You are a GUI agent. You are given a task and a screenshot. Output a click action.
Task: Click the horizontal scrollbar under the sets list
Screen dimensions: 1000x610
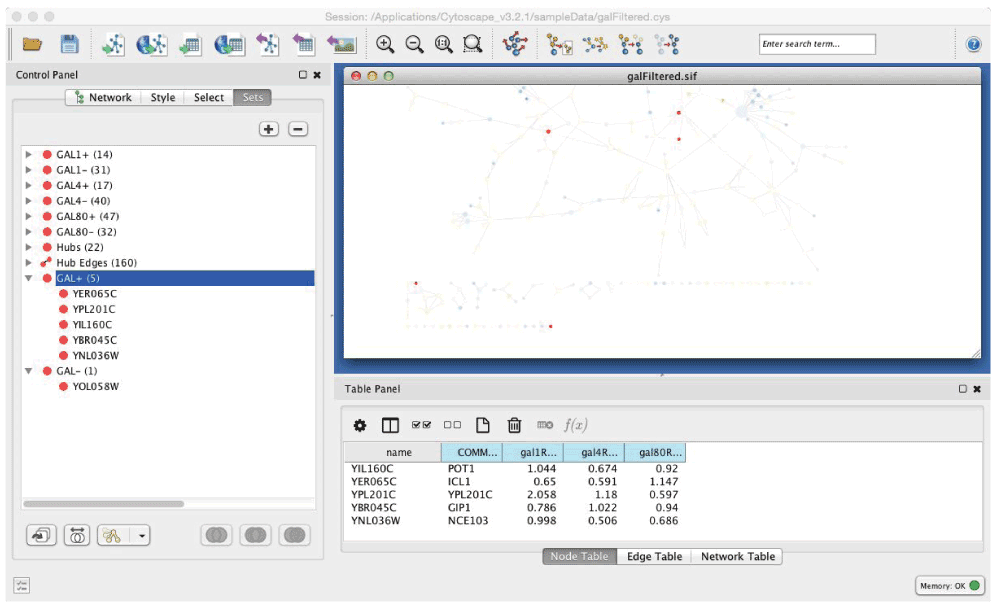[103, 503]
